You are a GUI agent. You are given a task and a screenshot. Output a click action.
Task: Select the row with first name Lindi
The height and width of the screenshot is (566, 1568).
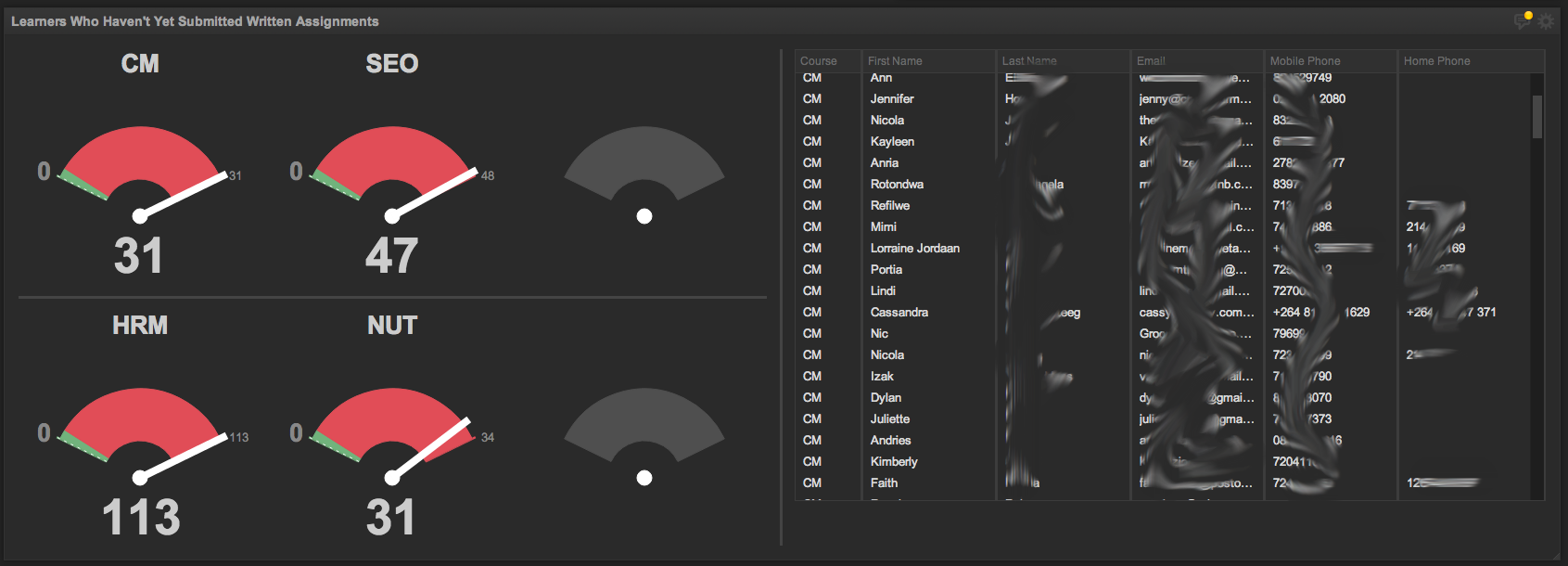pos(1164,290)
